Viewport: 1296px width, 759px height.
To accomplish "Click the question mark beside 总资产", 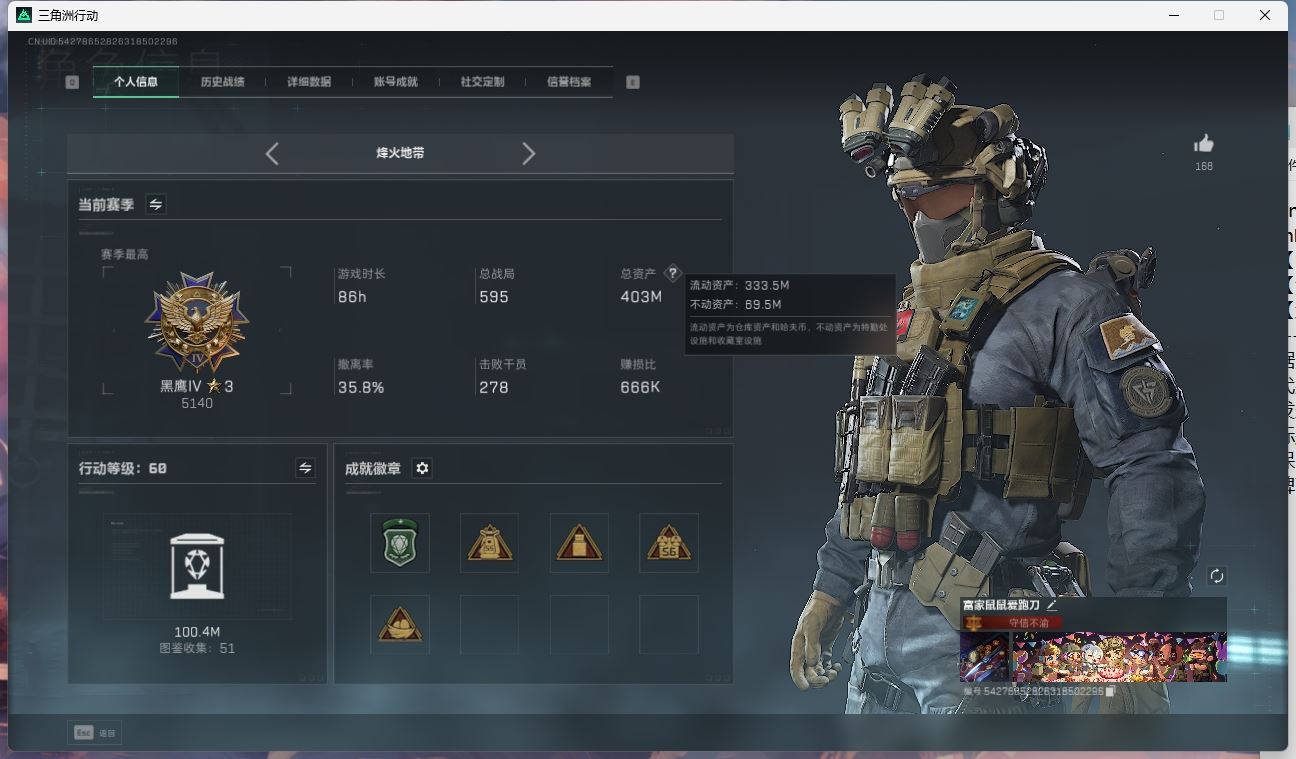I will (672, 273).
